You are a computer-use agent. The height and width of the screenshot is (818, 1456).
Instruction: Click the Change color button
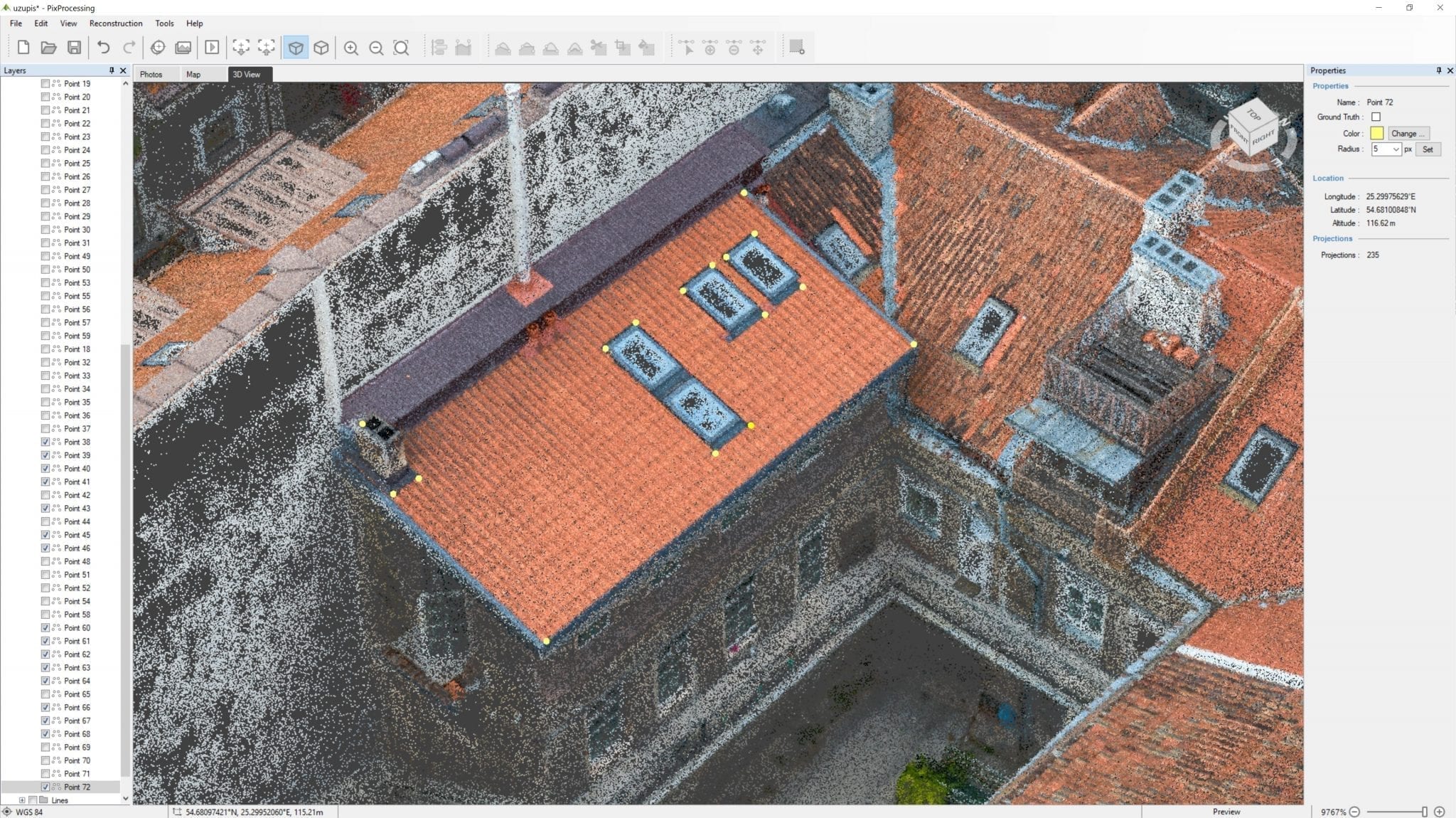(1408, 134)
